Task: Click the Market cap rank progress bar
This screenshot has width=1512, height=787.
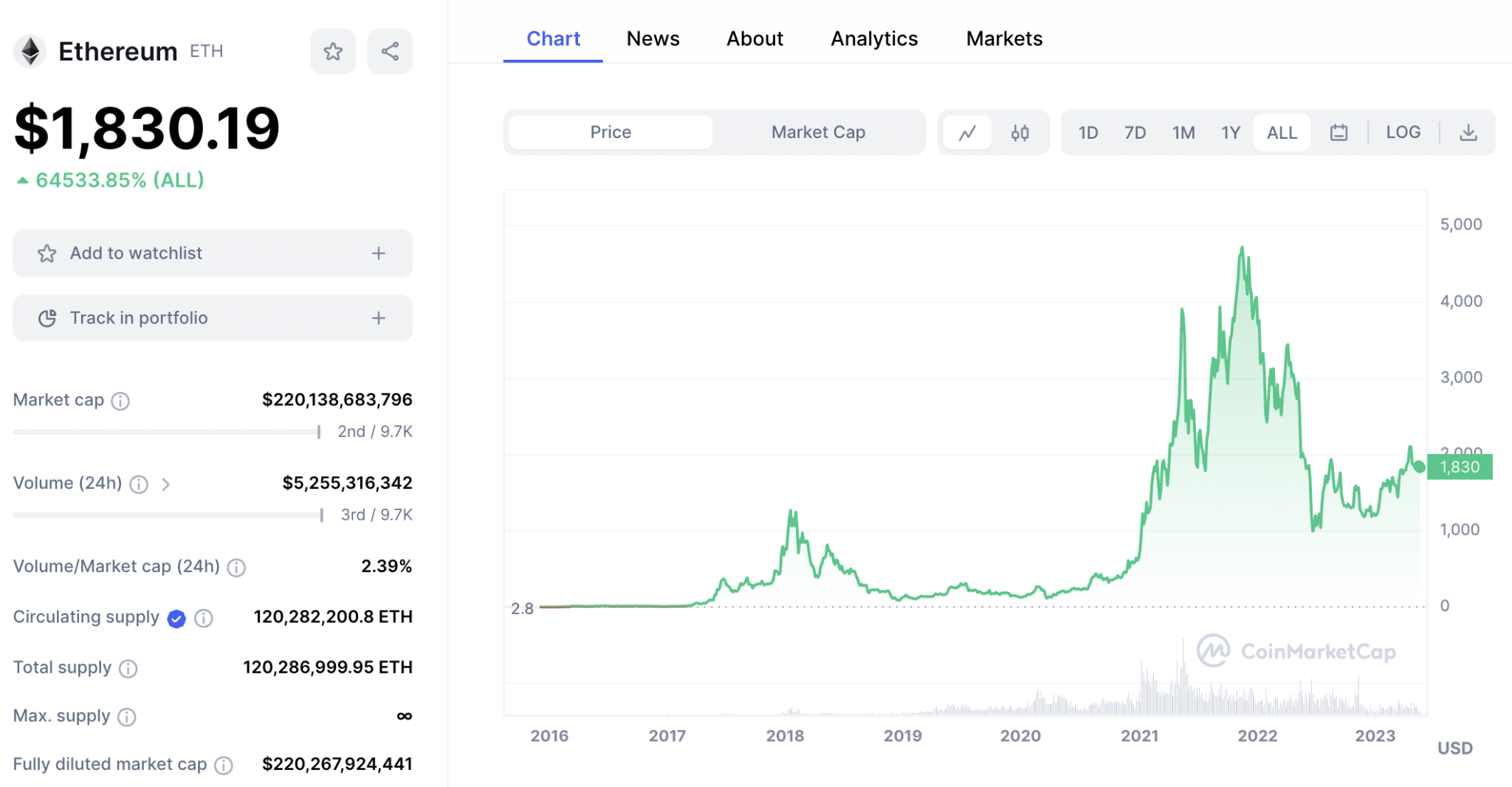Action: pyautogui.click(x=167, y=432)
